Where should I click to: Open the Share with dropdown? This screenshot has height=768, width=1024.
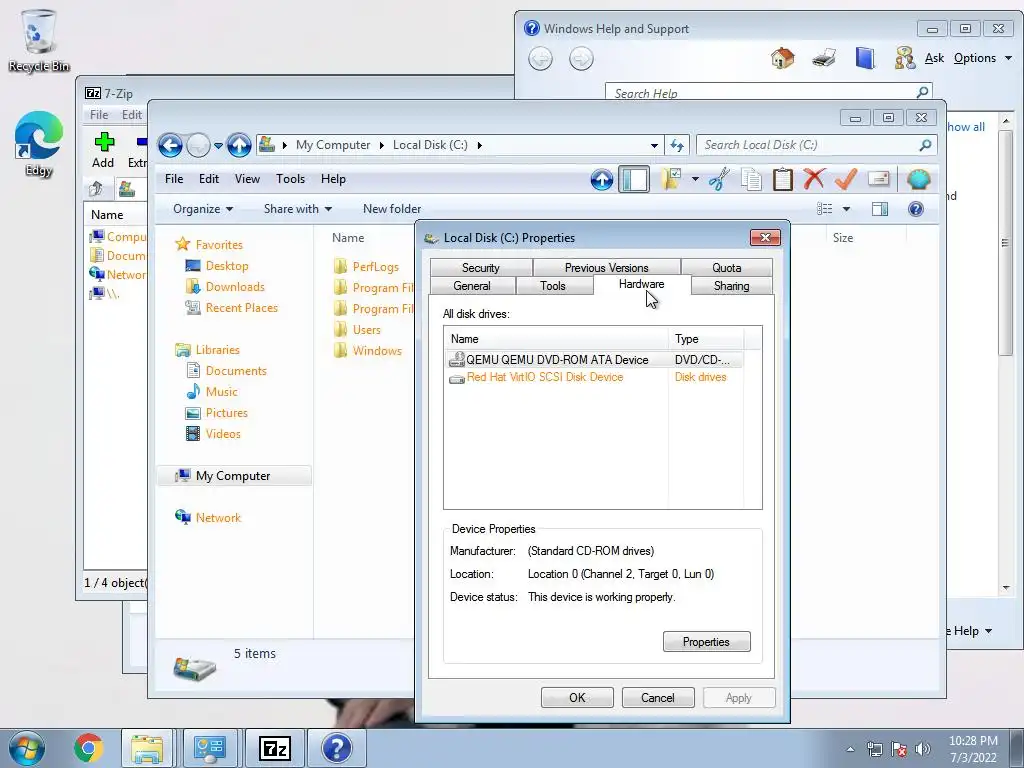(x=298, y=209)
